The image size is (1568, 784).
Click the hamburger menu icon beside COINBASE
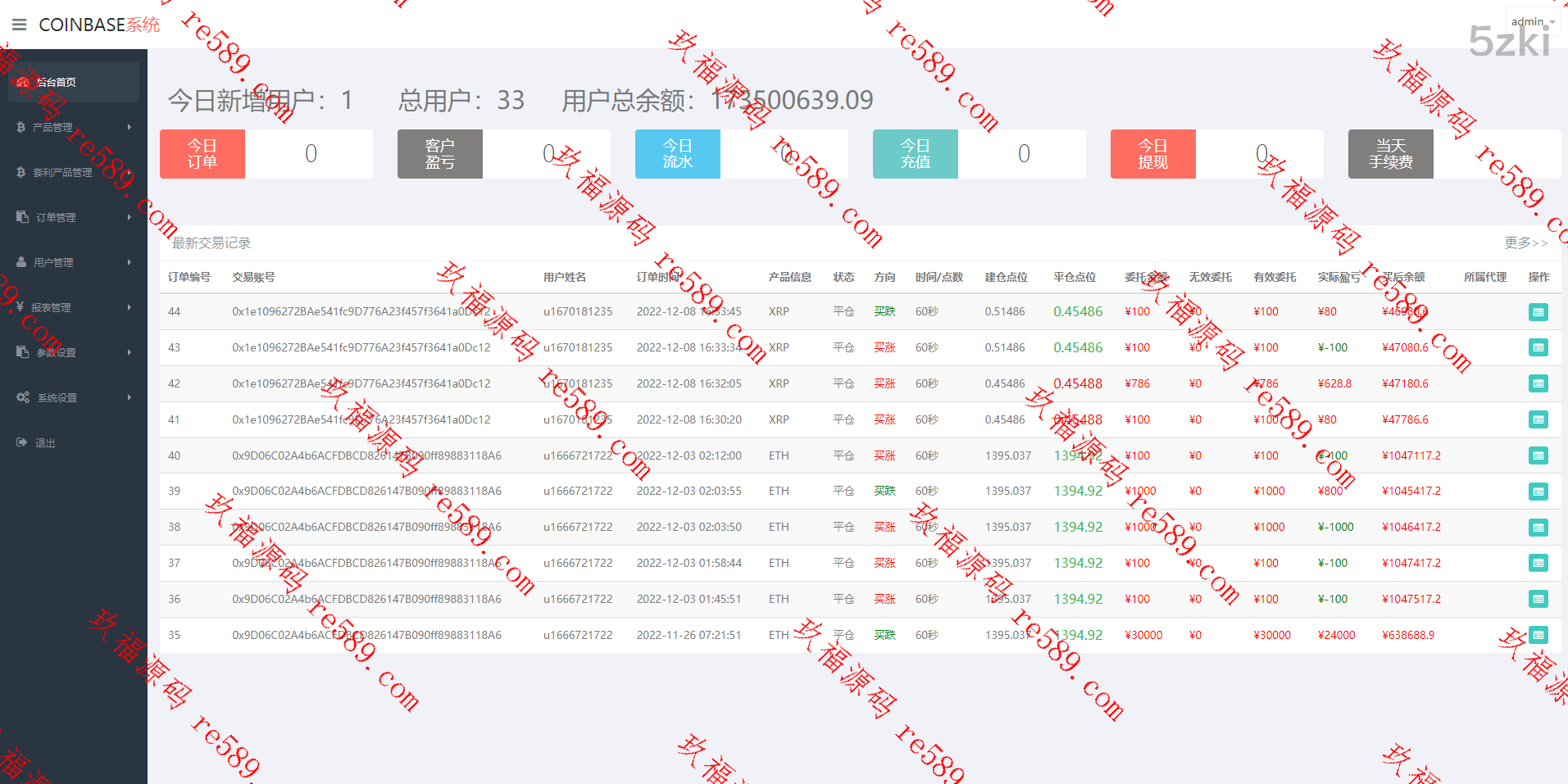pyautogui.click(x=20, y=25)
